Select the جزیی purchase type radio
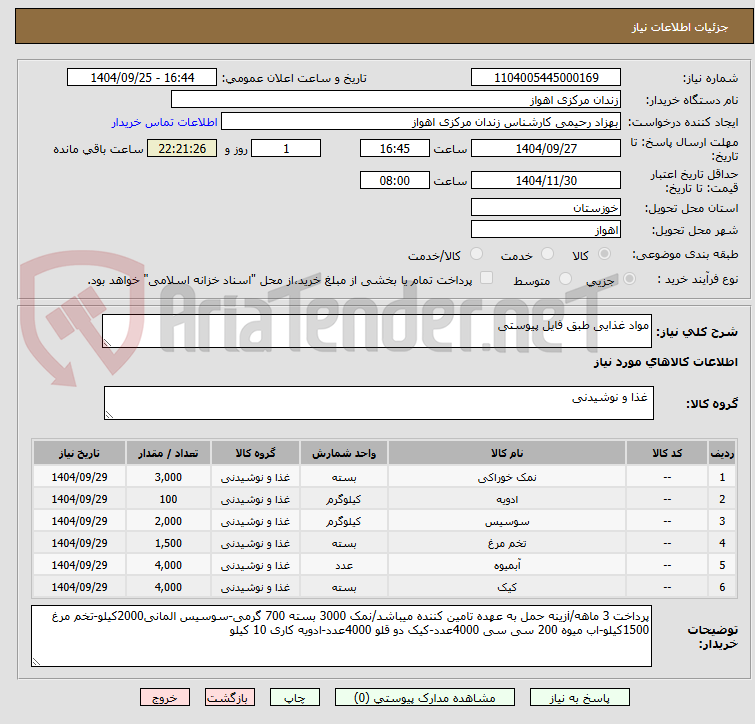This screenshot has width=755, height=724. click(629, 279)
